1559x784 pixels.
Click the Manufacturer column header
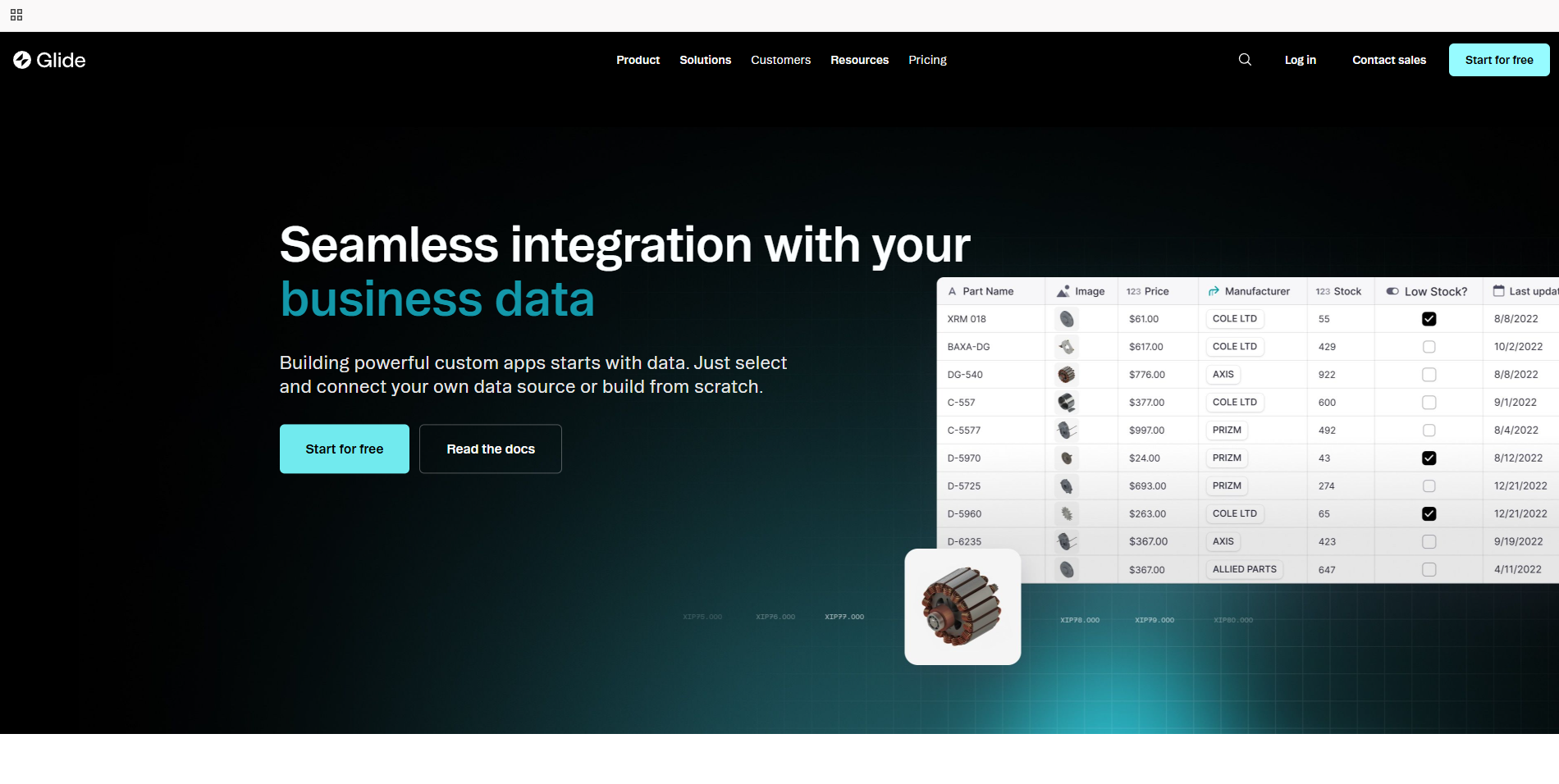click(x=1253, y=291)
